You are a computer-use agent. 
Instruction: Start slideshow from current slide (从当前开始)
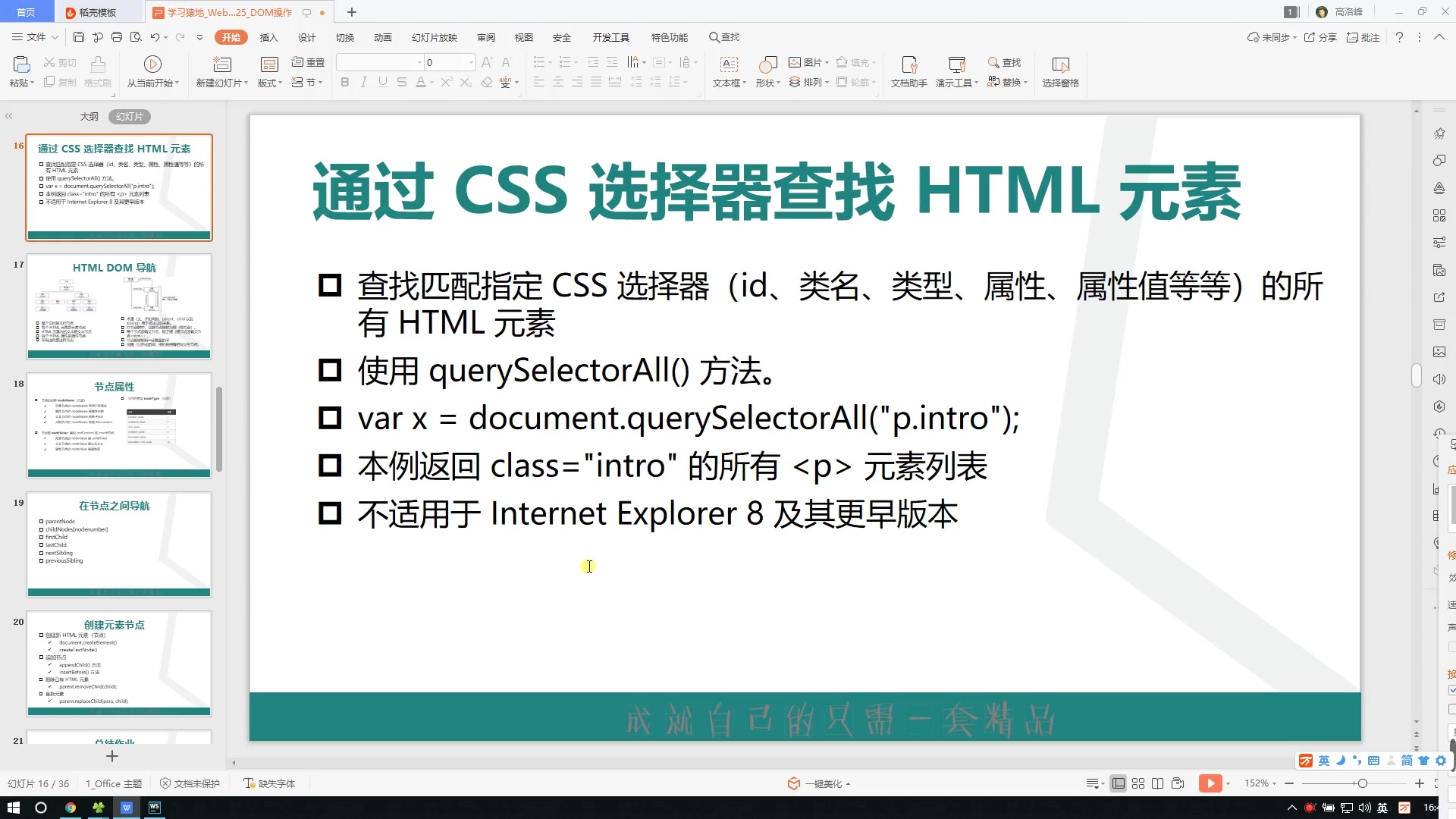[152, 64]
